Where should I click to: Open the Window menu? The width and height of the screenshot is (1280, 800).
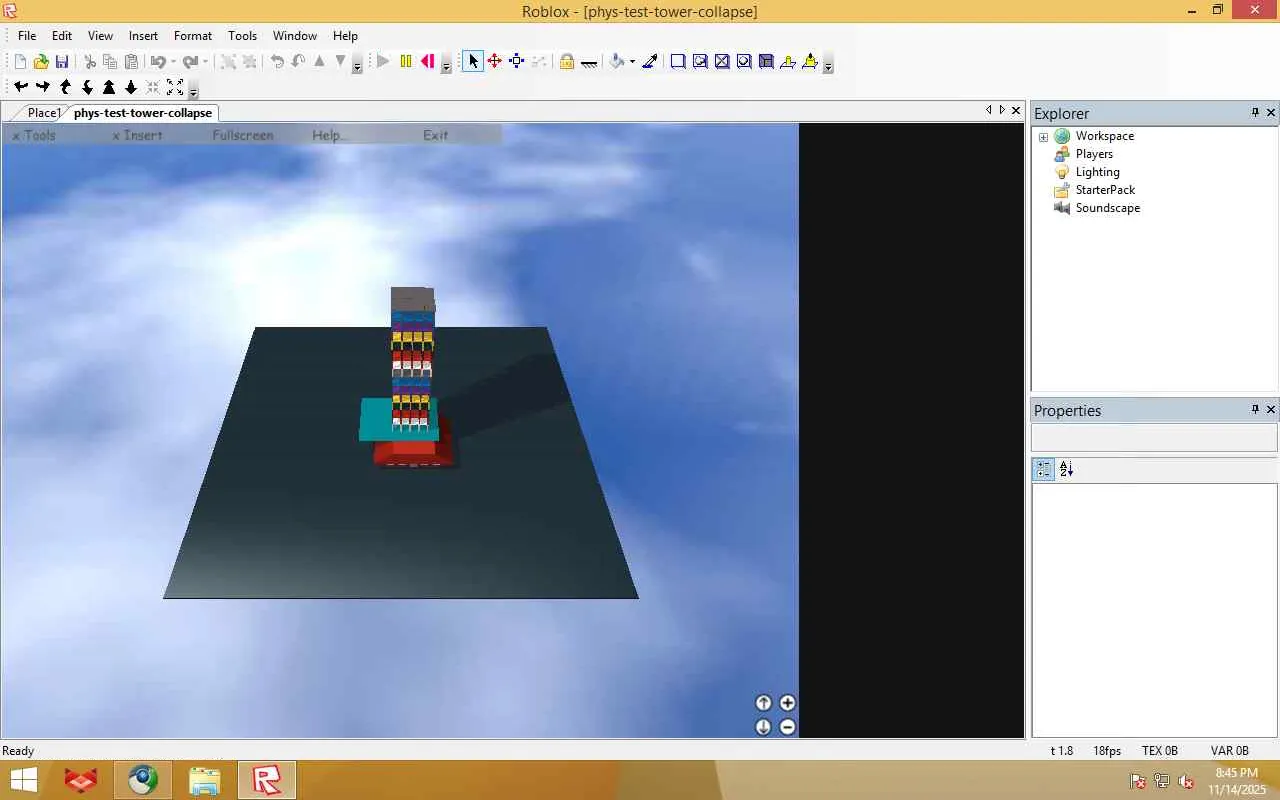295,36
